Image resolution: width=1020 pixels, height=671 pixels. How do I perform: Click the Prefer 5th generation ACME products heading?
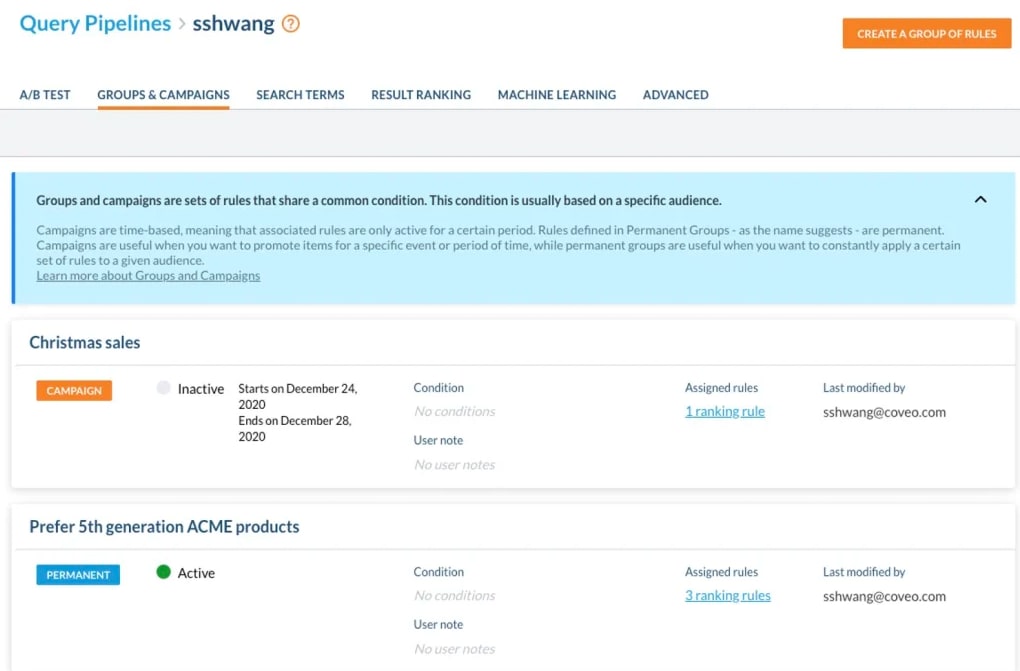tap(167, 527)
